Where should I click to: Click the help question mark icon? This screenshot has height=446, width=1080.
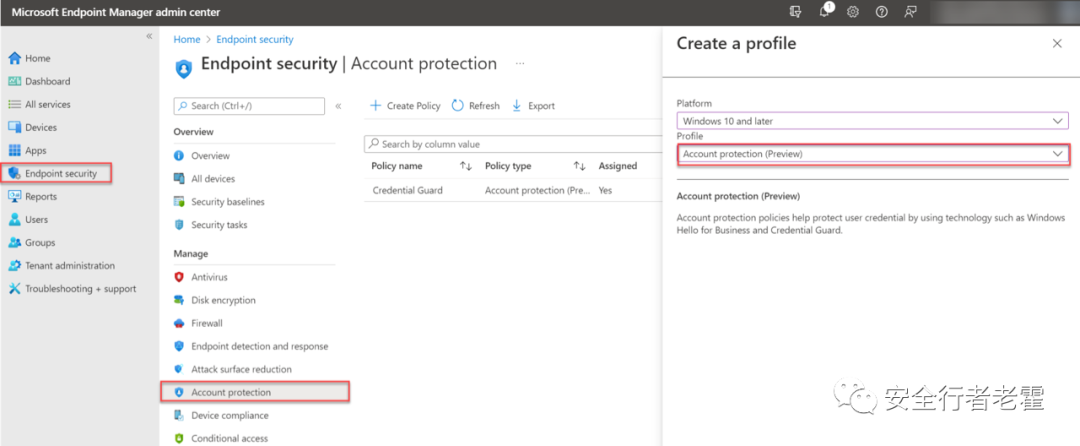[x=881, y=12]
